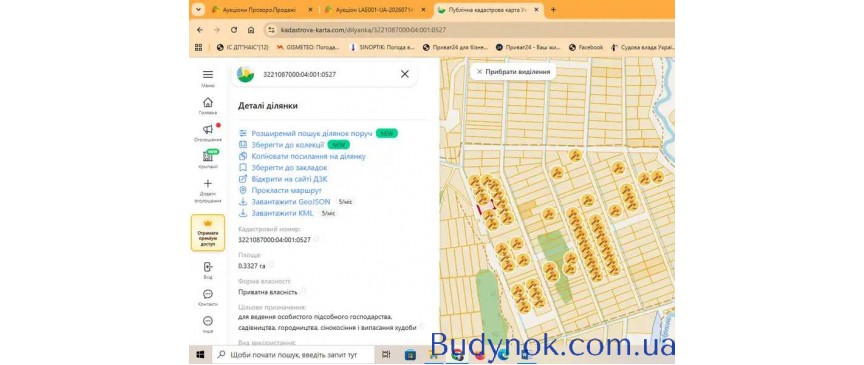Close the Публічна кадастрова карта tab
Screen dimensions: 864x365
coord(537,9)
